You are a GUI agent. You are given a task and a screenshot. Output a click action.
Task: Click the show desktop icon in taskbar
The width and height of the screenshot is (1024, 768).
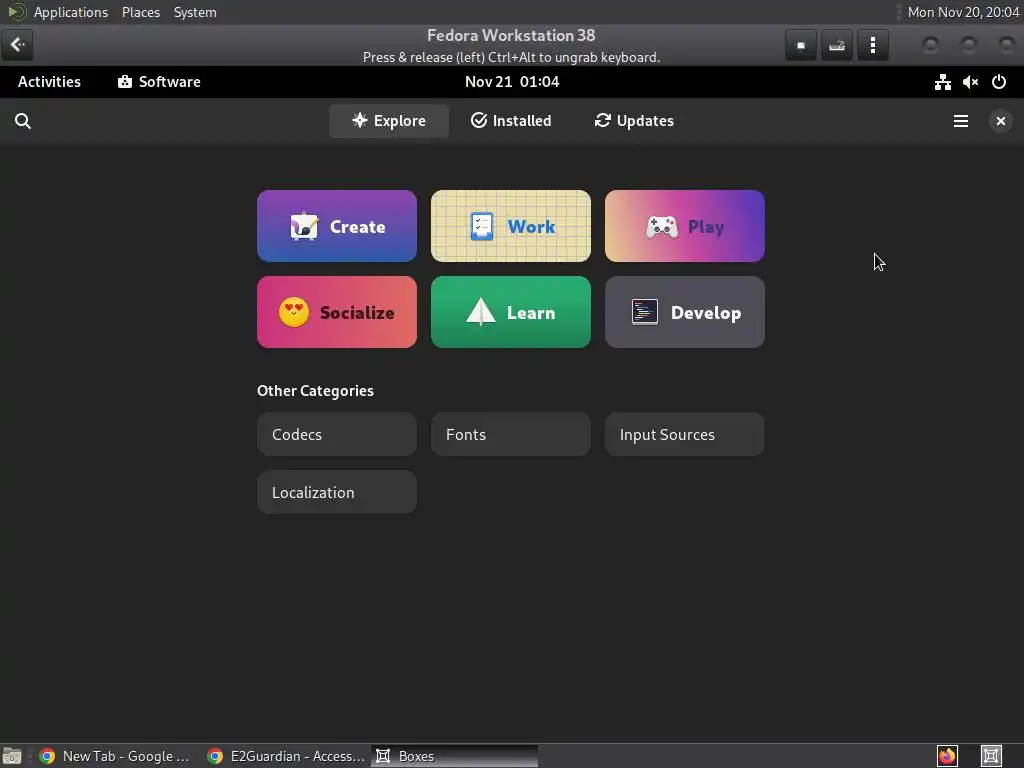pos(12,756)
